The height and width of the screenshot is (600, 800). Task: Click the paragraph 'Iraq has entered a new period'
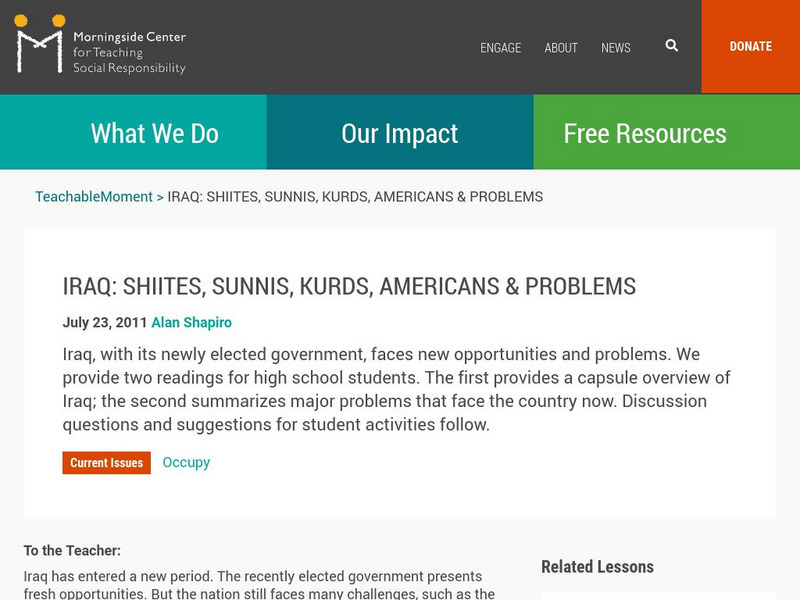coord(259,585)
